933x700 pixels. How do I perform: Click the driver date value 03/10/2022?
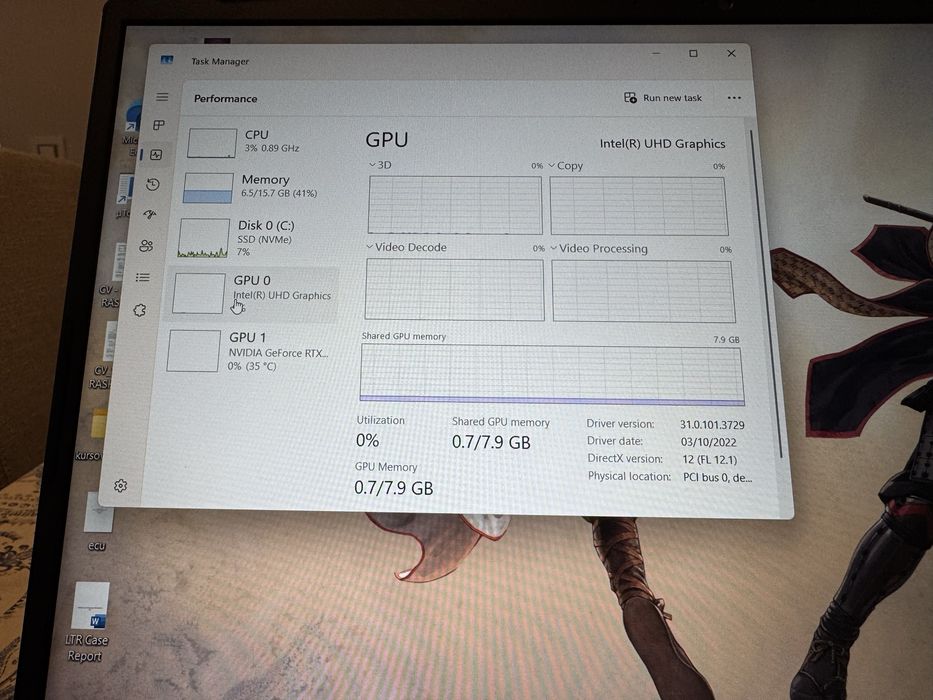(709, 442)
